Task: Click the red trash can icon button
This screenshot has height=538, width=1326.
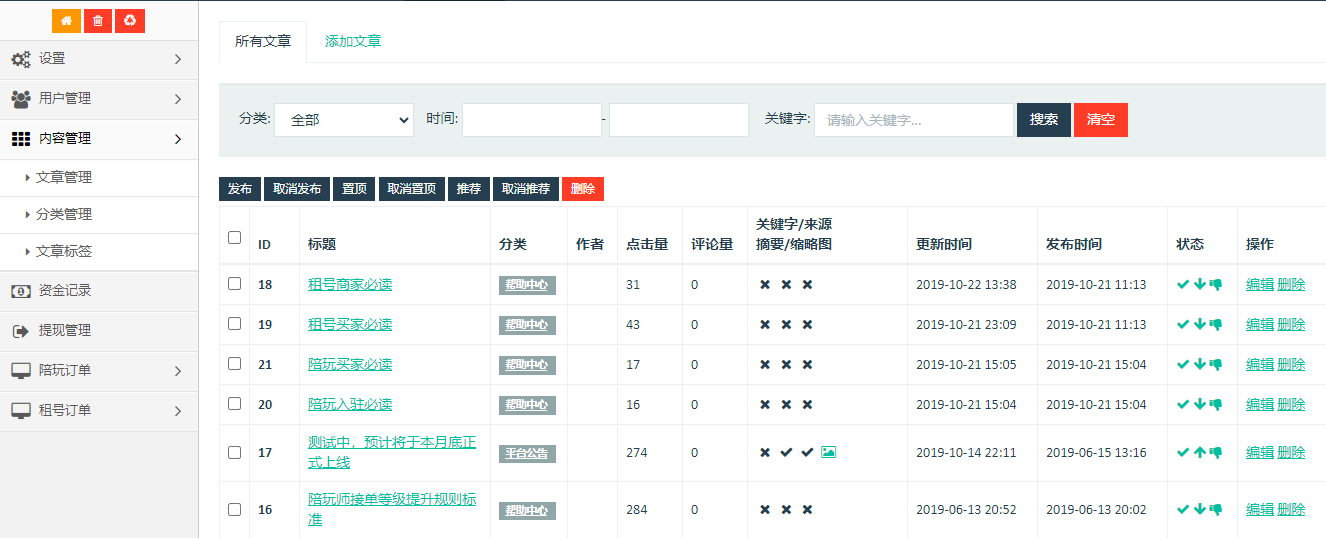Action: pyautogui.click(x=97, y=20)
